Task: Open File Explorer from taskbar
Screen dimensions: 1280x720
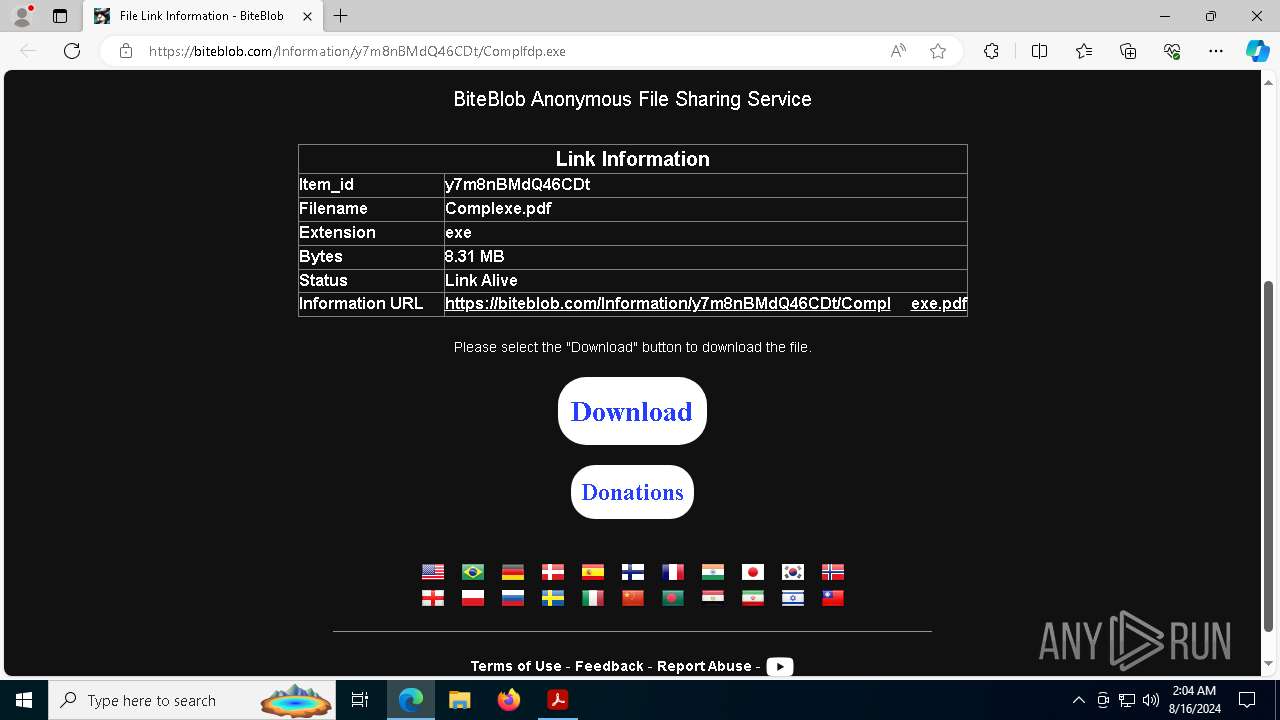Action: (460, 700)
